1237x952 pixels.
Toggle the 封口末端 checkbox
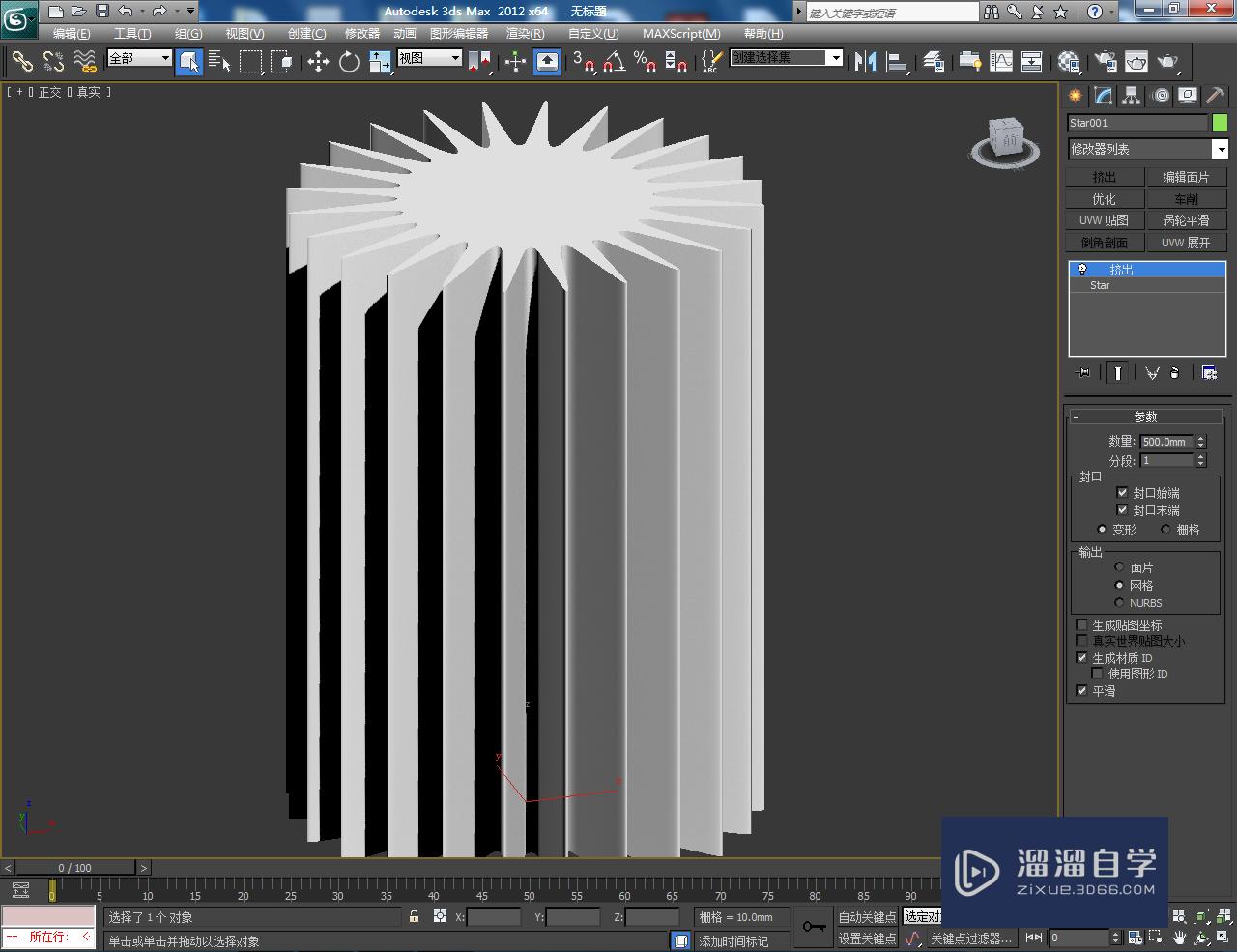click(x=1122, y=509)
